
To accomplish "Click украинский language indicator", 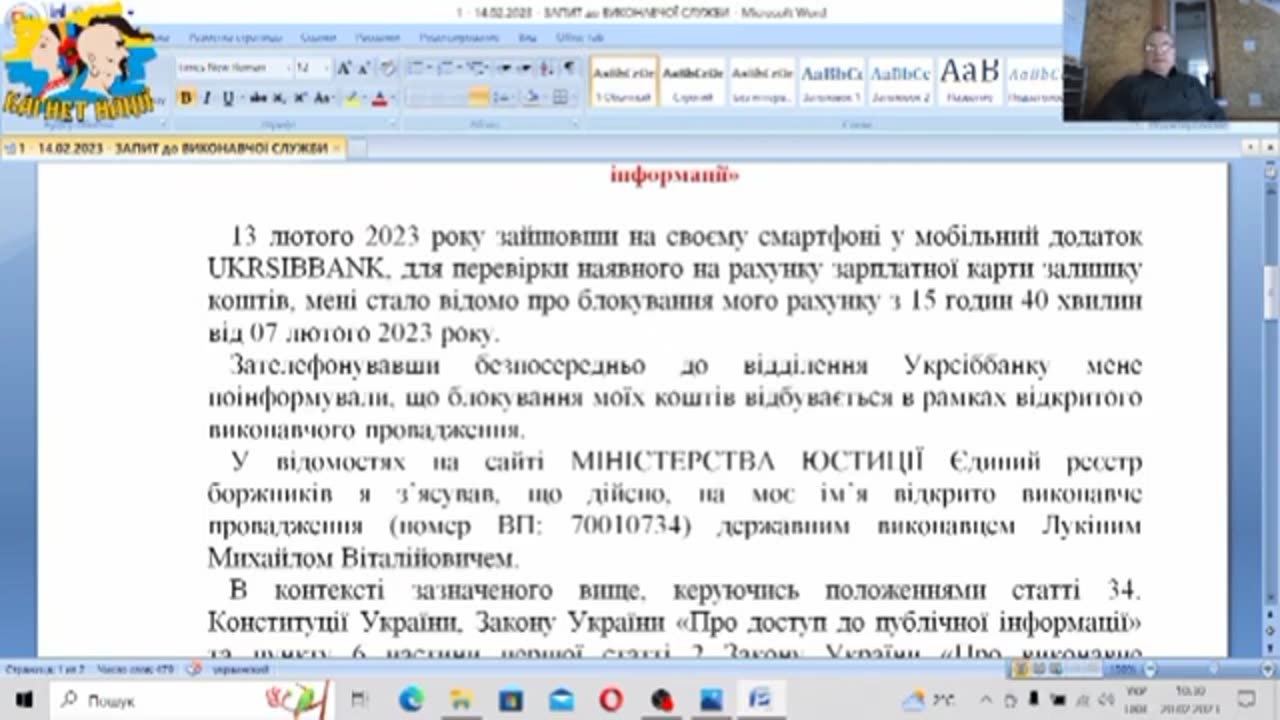I will (x=240, y=670).
